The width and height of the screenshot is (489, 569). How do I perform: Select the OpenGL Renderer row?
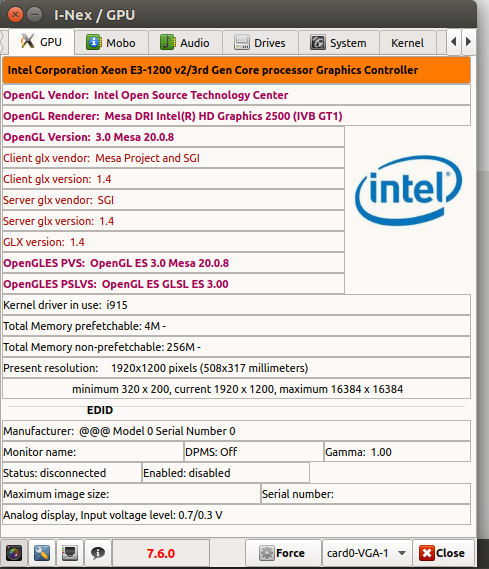click(237, 116)
